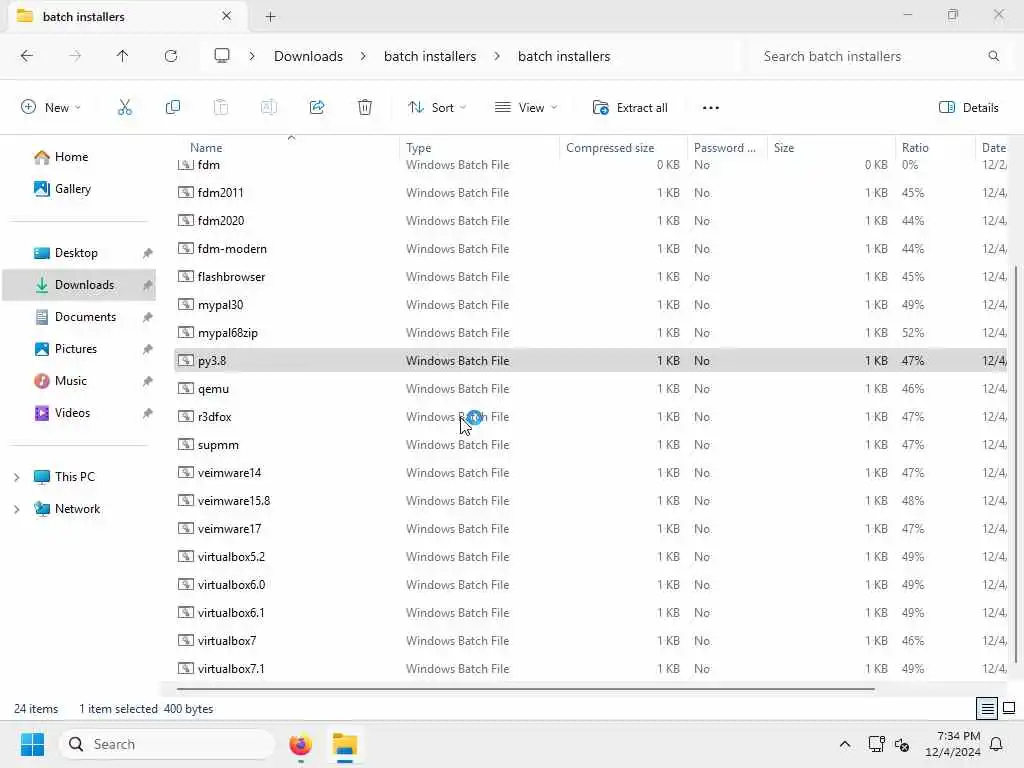Switch to details list view icon

pyautogui.click(x=987, y=709)
